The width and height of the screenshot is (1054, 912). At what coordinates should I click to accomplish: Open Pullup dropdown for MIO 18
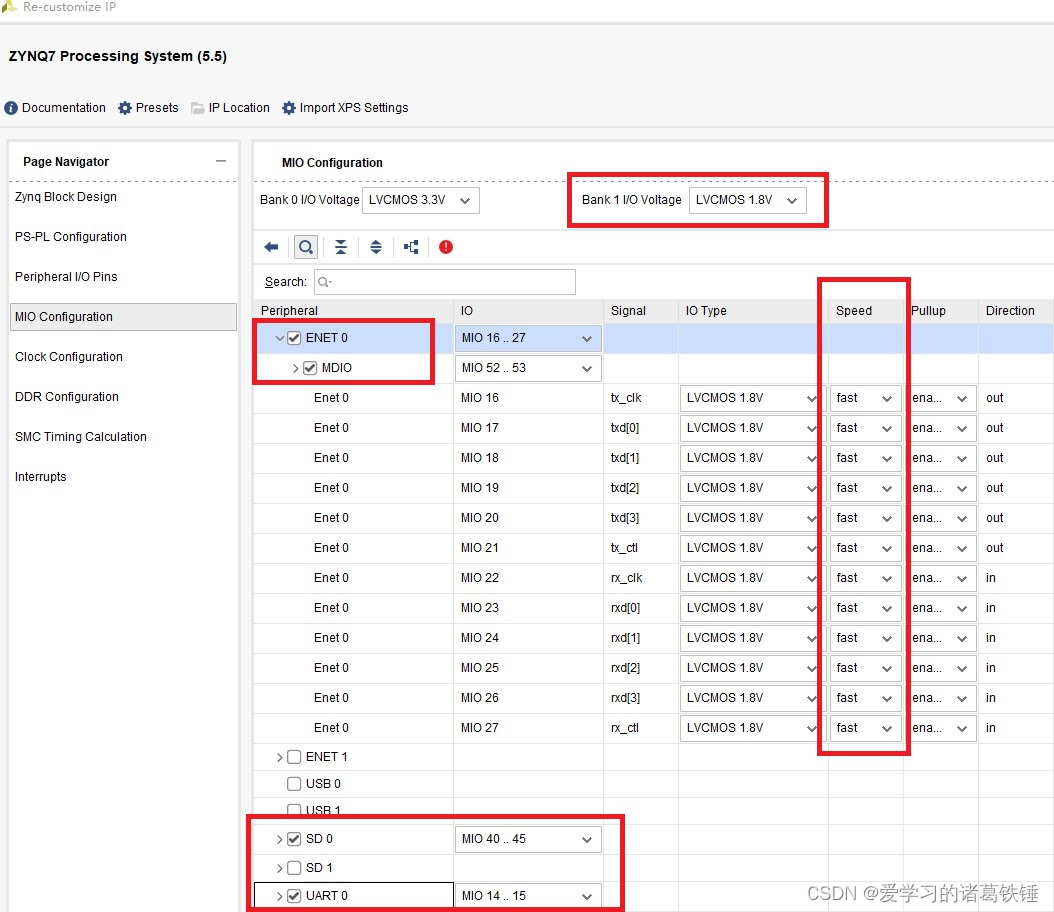pos(942,458)
